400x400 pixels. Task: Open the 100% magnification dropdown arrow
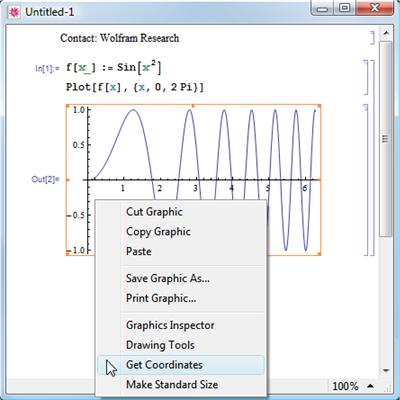click(370, 386)
